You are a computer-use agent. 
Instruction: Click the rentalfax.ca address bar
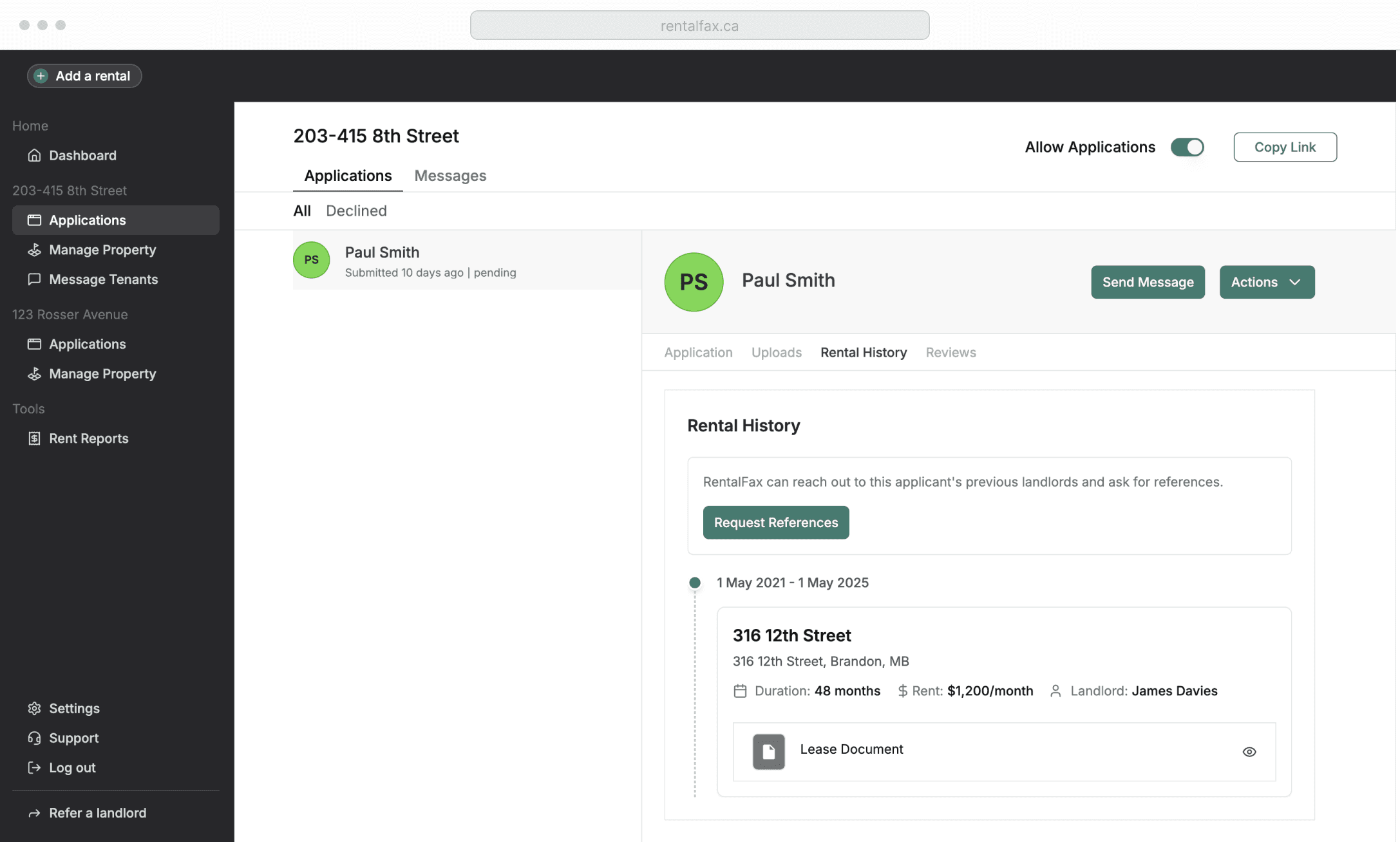(699, 26)
